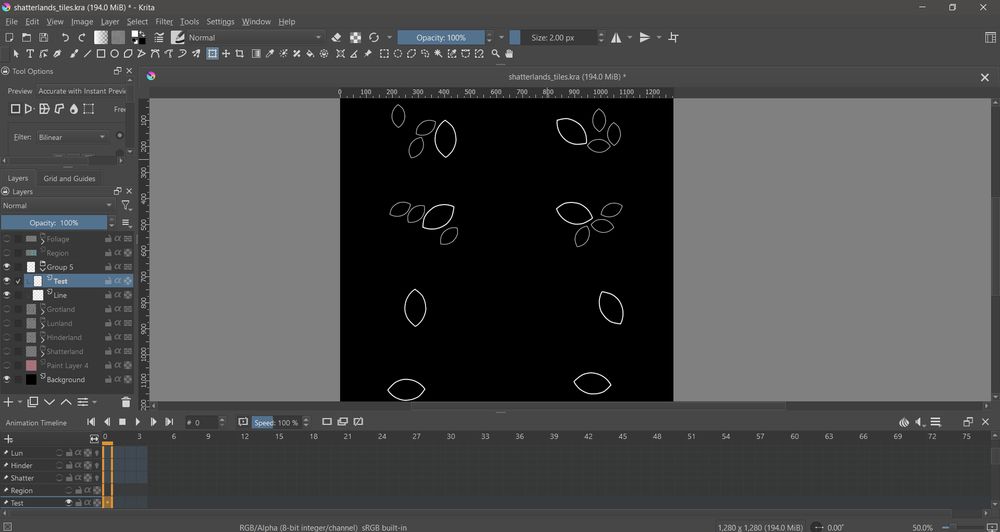Lock the Test layer in layer list
Screen dimensions: 1000x532
(108, 281)
